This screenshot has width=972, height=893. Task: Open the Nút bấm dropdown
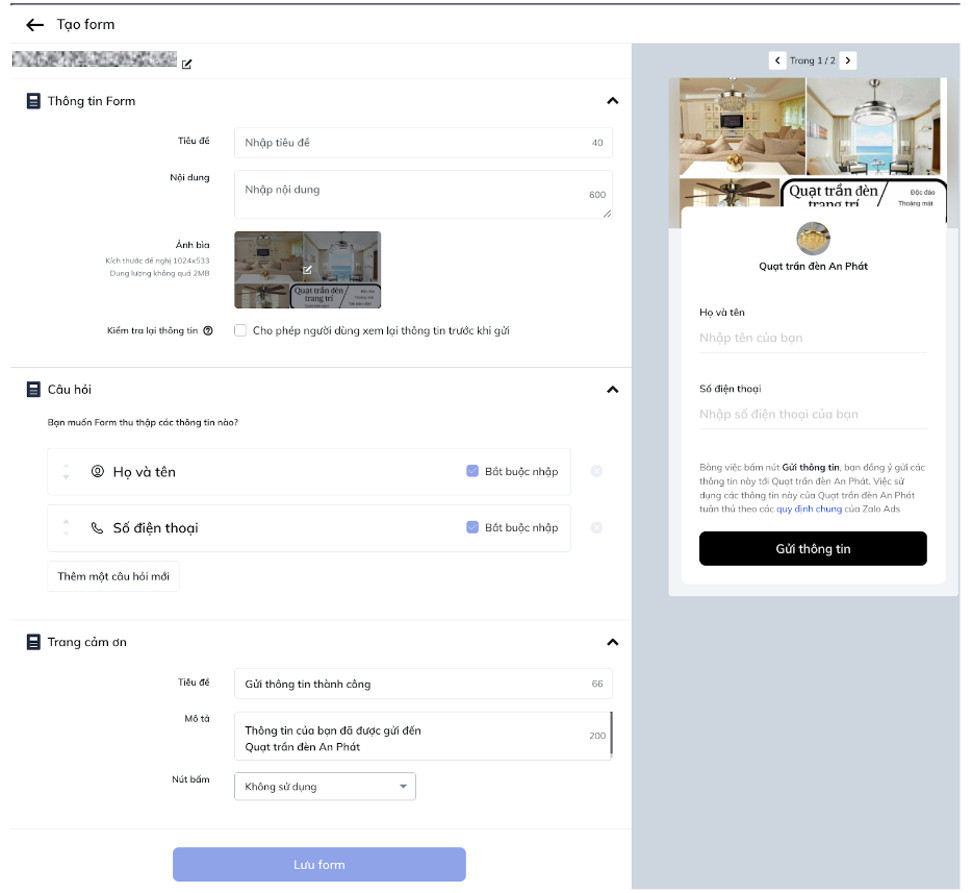324,787
